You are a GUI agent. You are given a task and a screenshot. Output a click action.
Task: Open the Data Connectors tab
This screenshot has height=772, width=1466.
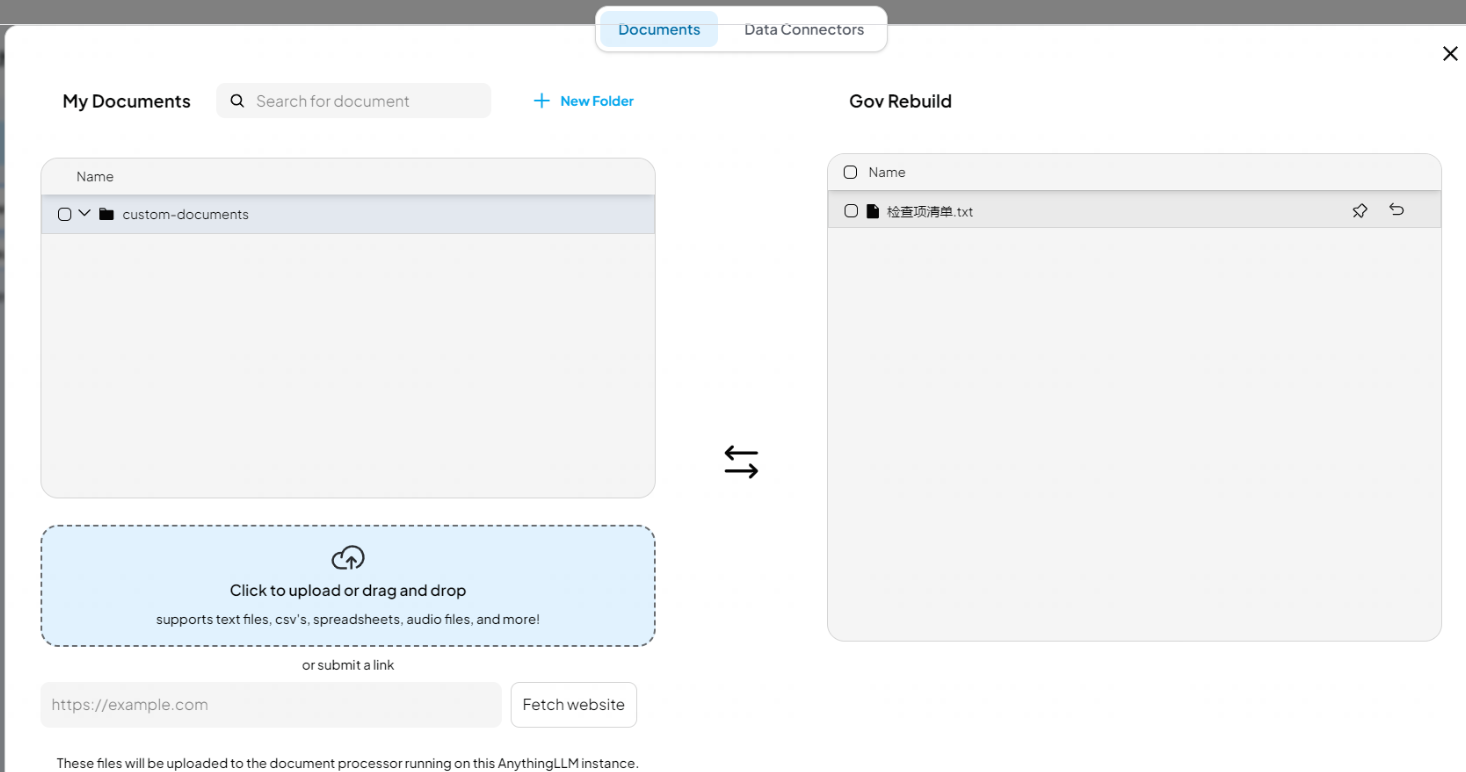point(804,29)
